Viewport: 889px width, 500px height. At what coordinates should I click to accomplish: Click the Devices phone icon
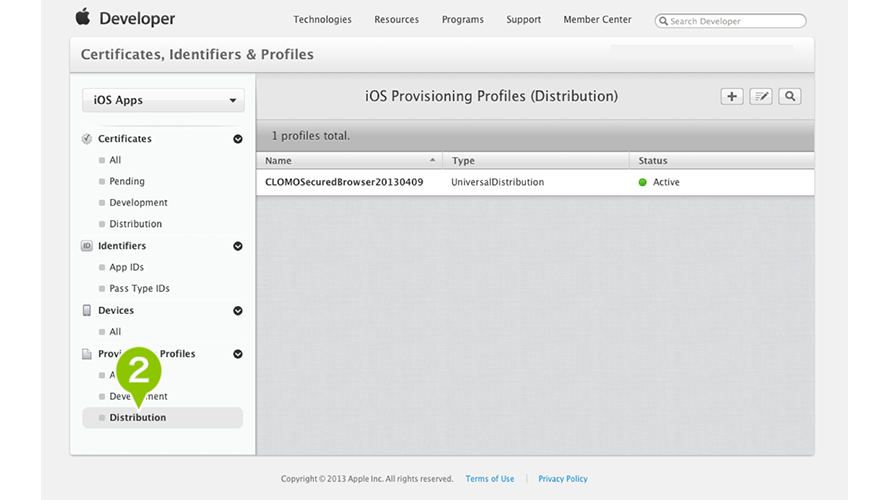coord(87,310)
